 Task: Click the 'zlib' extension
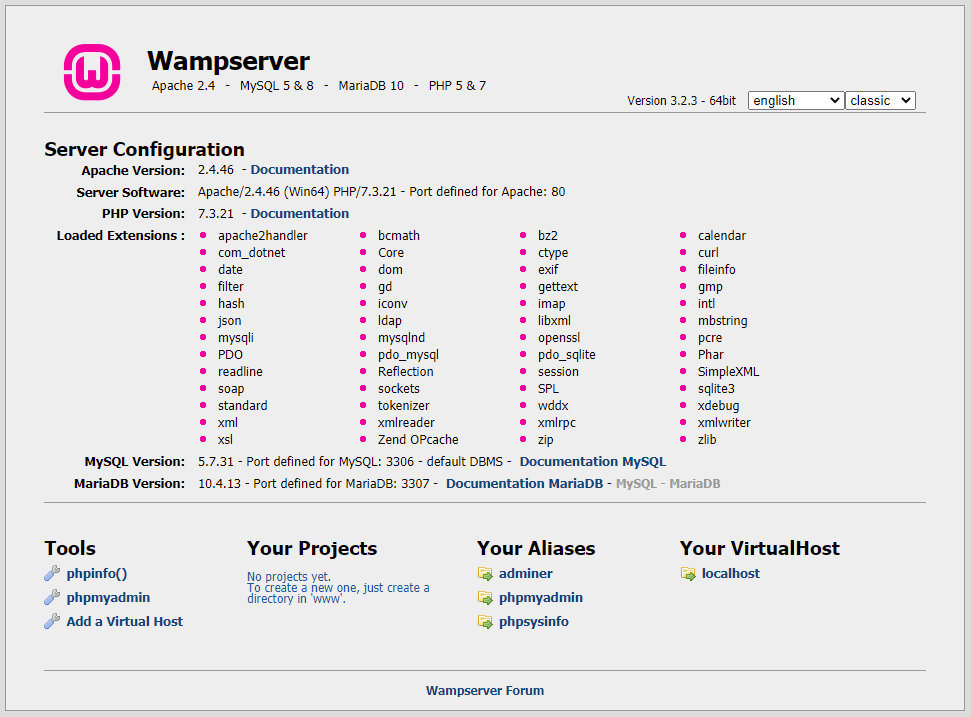point(707,440)
